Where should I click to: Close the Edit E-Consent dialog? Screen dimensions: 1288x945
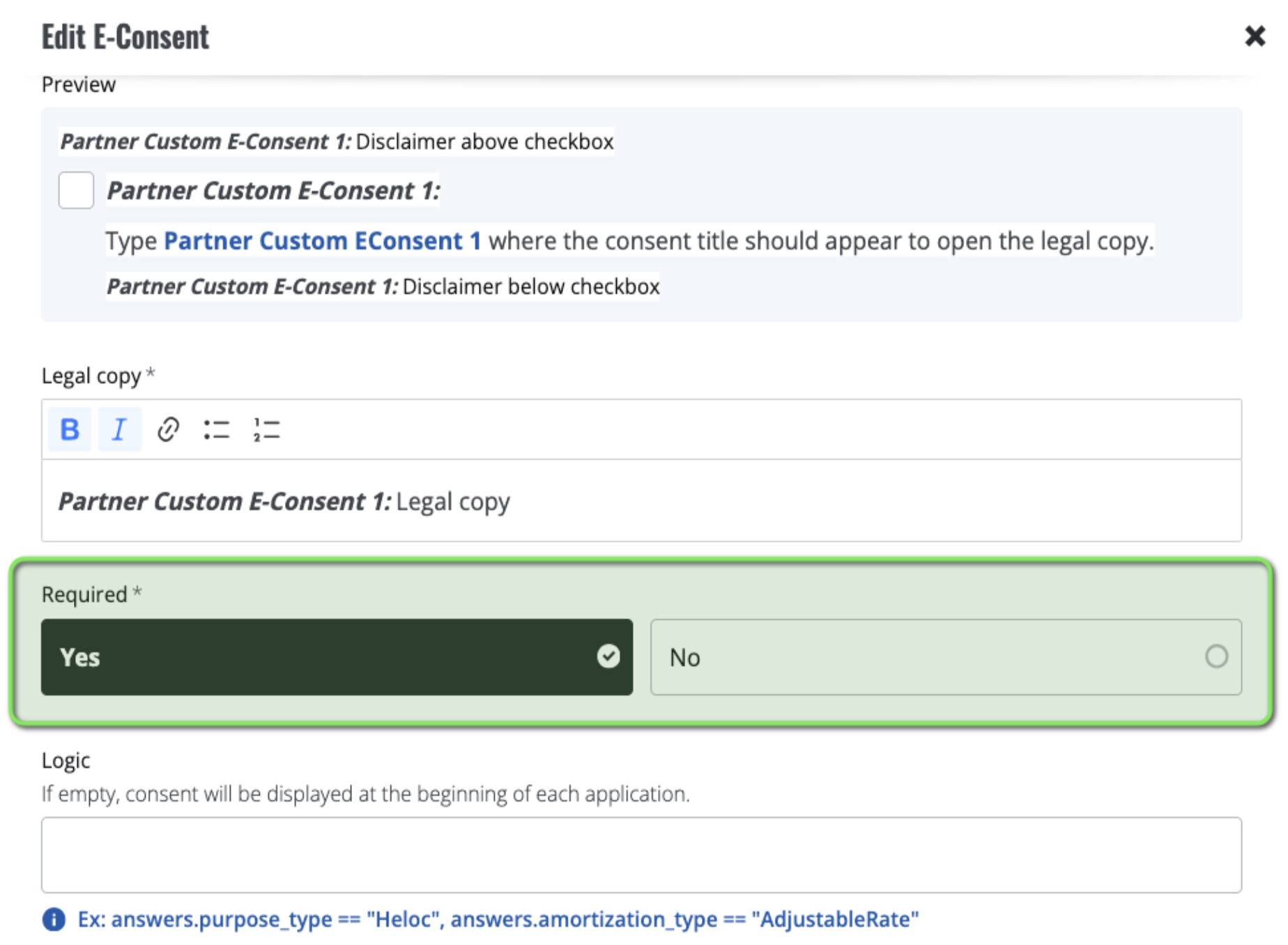(x=1255, y=36)
